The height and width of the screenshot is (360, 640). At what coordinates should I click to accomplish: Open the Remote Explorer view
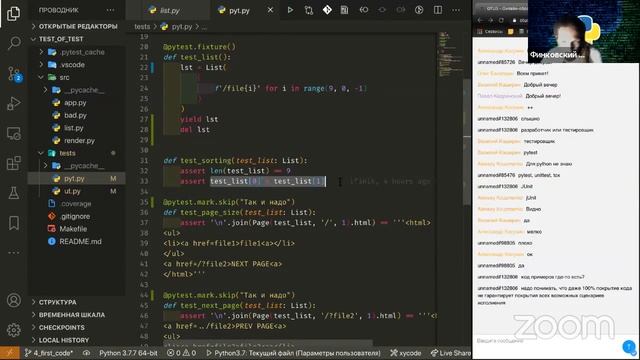(13, 133)
